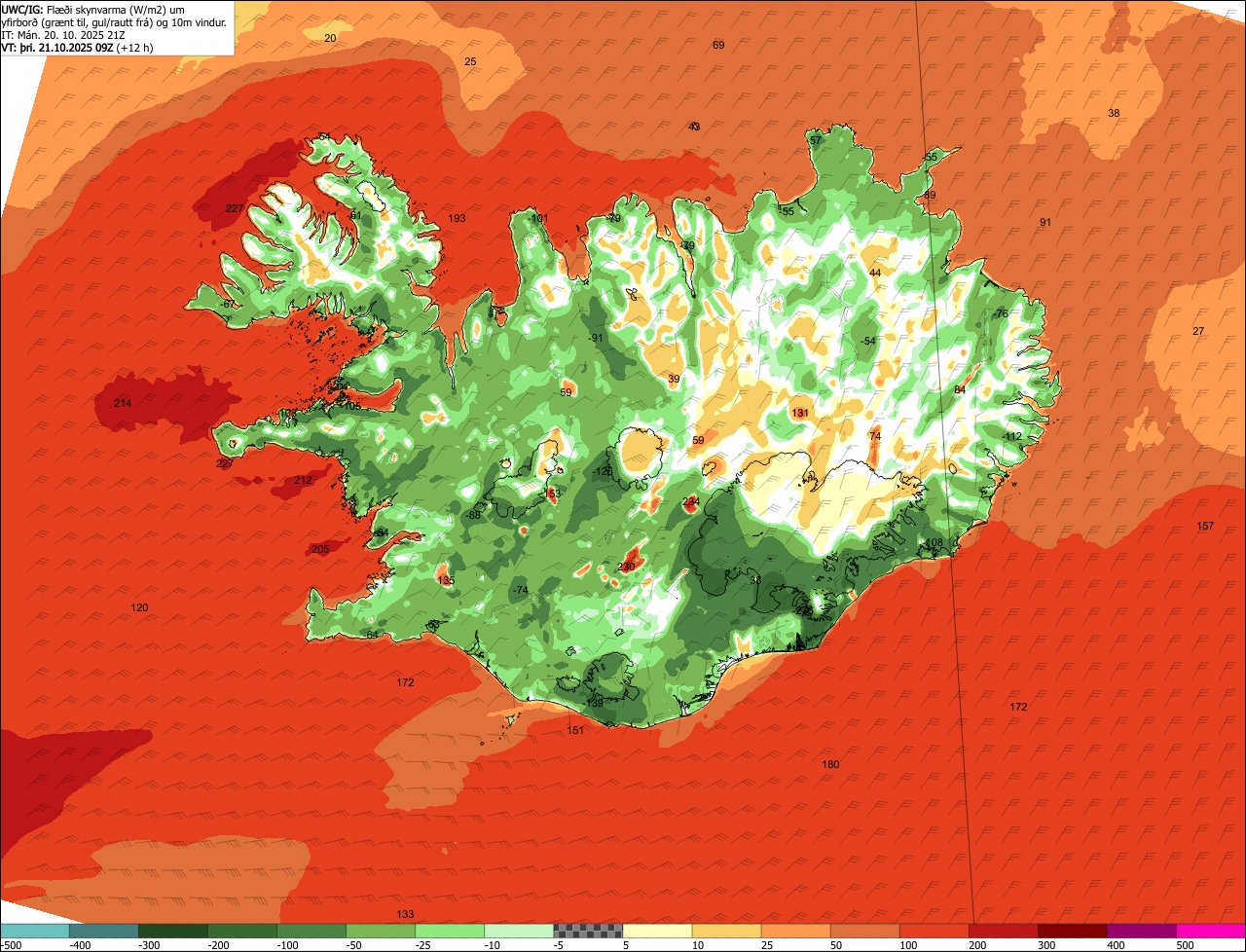The image size is (1246, 952).
Task: Click the 193 flux value label
Action: [457, 218]
